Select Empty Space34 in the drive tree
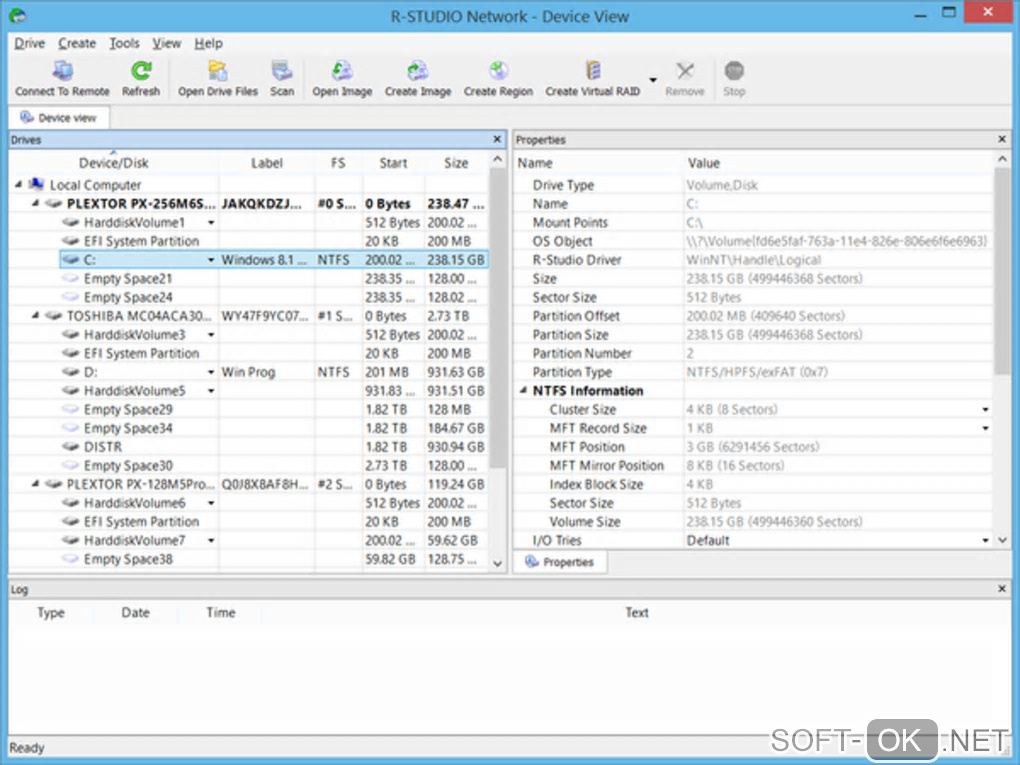Screen dimensions: 1020x765 pyautogui.click(x=128, y=428)
